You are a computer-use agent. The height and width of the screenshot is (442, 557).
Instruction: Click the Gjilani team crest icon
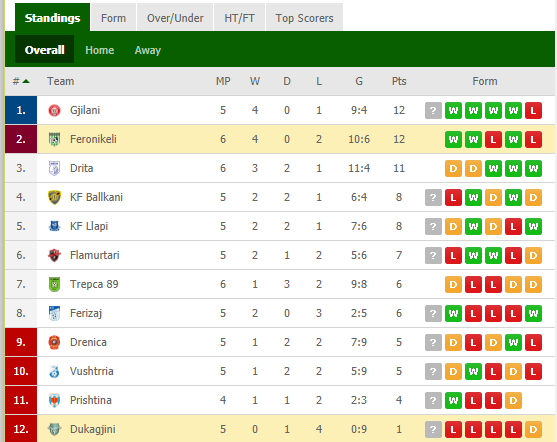(54, 110)
